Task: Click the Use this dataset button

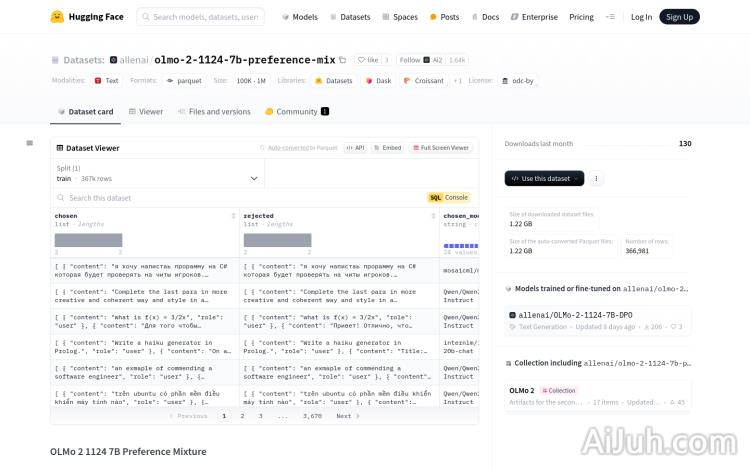Action: tap(544, 178)
